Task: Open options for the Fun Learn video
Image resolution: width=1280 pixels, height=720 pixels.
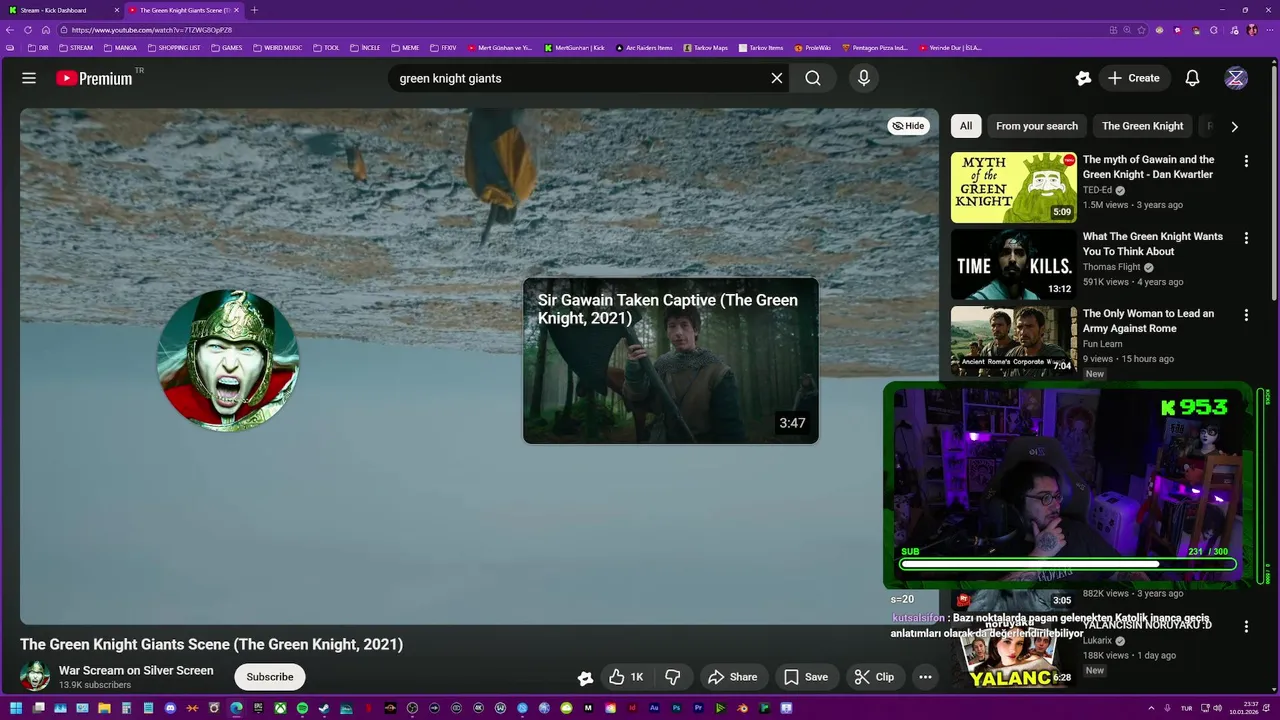Action: pyautogui.click(x=1246, y=315)
